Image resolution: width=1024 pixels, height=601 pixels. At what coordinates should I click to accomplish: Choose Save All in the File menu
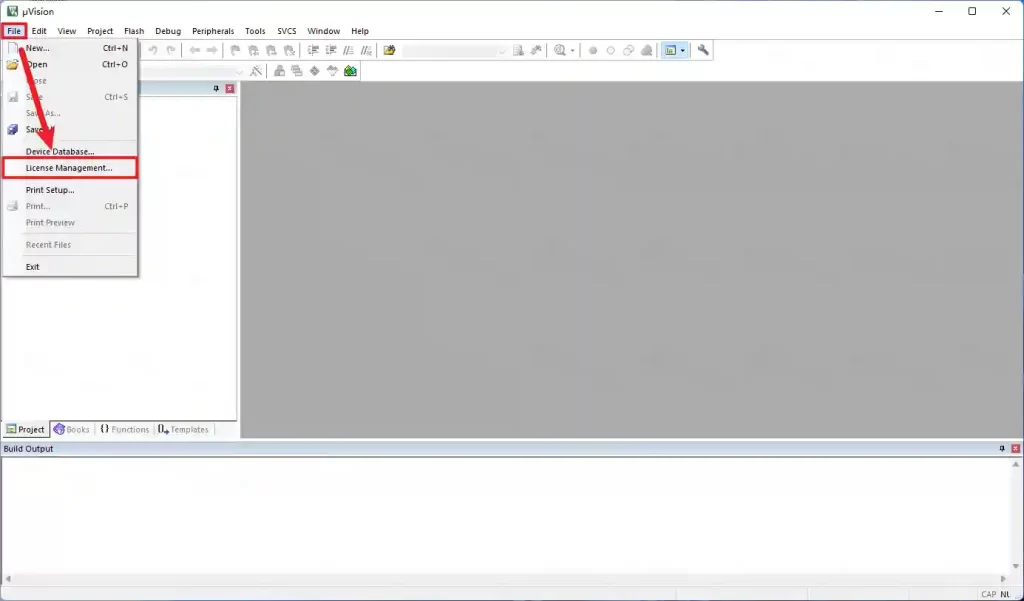pos(70,129)
